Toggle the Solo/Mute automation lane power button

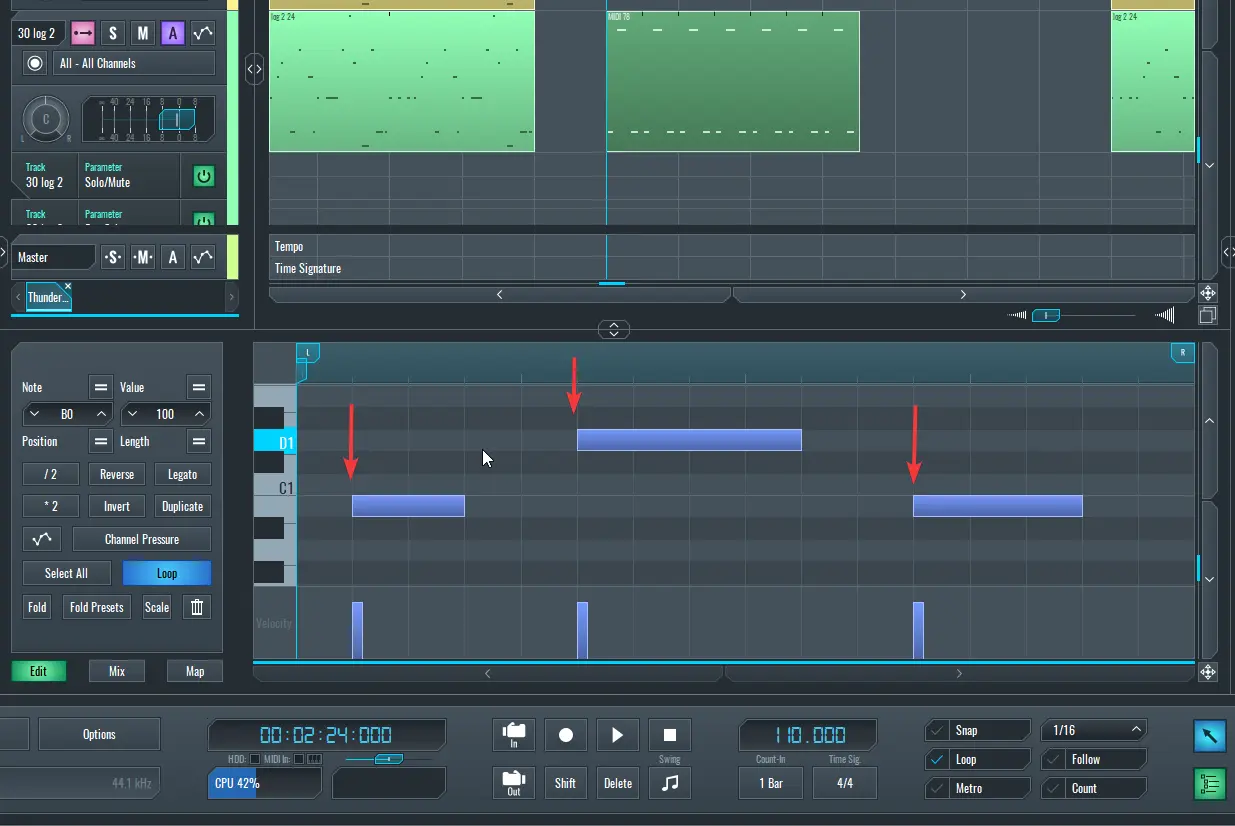(204, 176)
